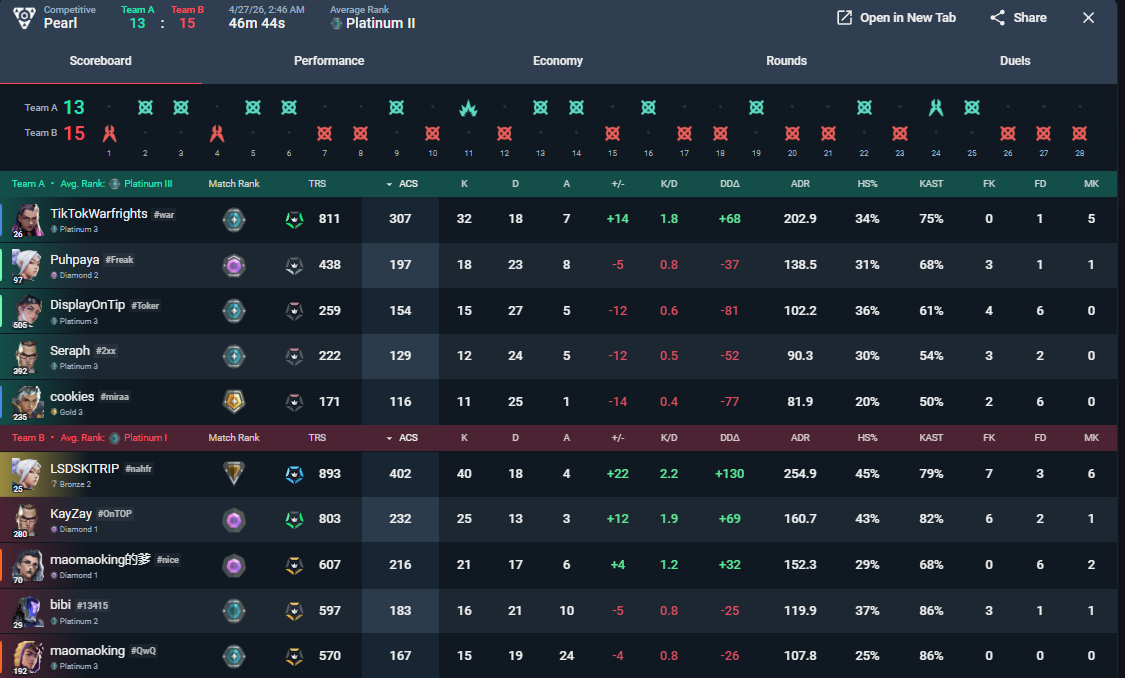Viewport: 1125px width, 678px height.
Task: Click LSDSKITRIP's Bronze match rank icon
Action: (234, 474)
